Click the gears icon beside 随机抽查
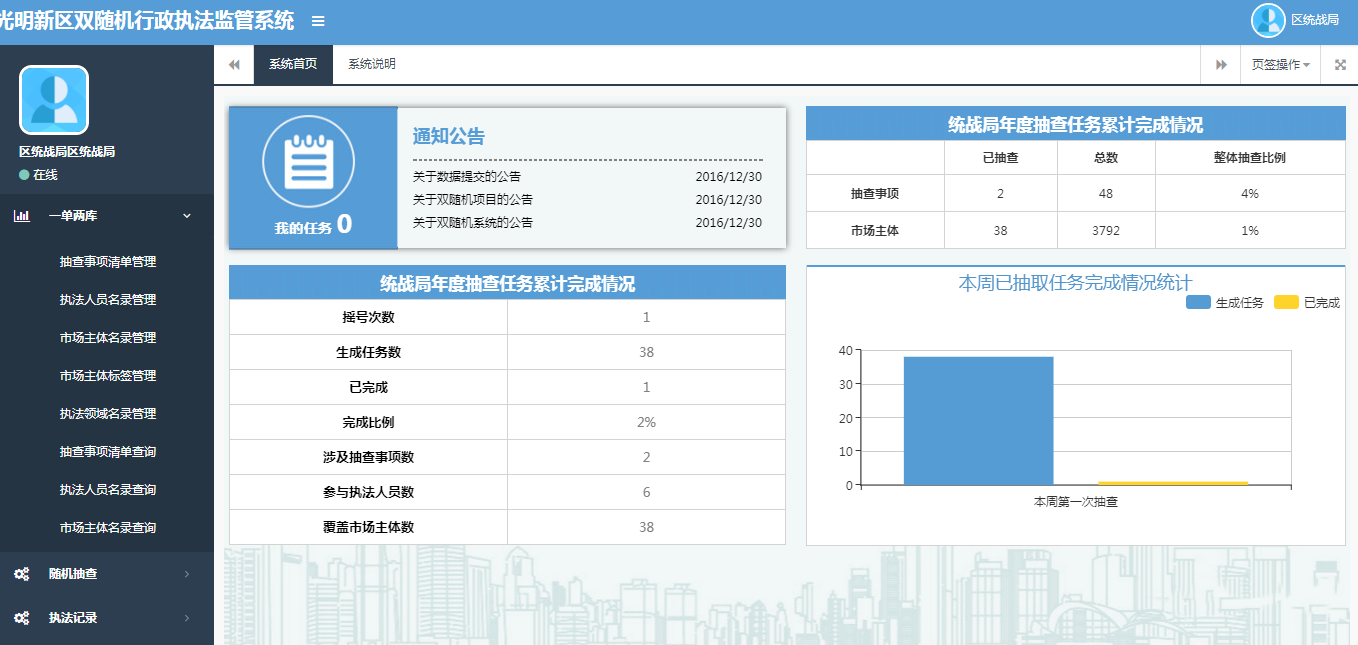This screenshot has height=645, width=1358. (21, 574)
